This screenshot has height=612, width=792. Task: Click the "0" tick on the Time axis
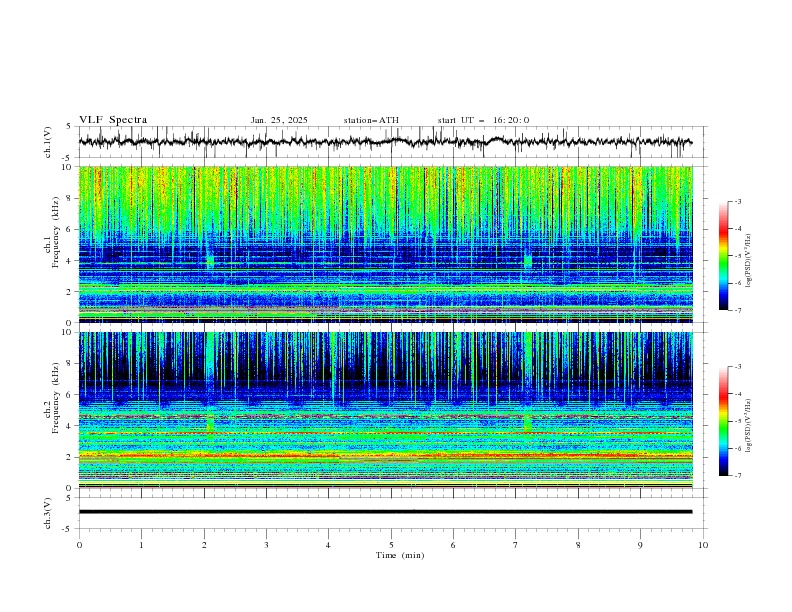point(79,545)
